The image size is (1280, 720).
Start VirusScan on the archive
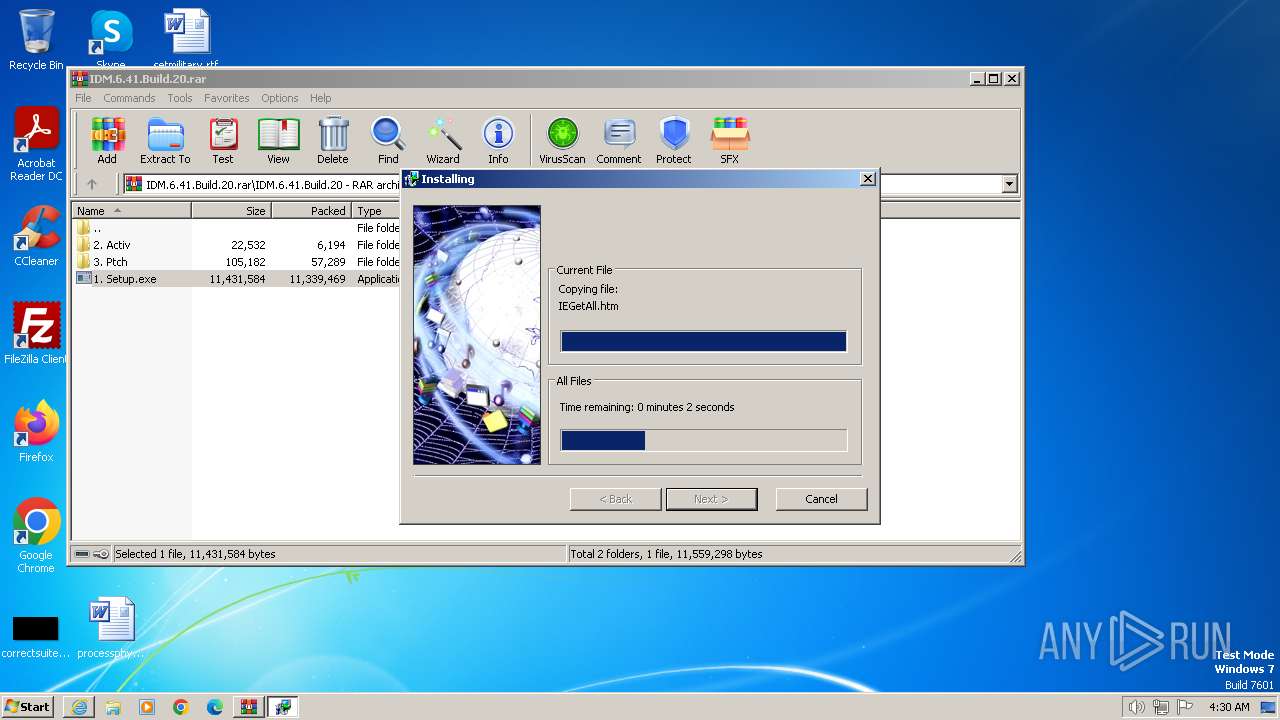pos(562,140)
